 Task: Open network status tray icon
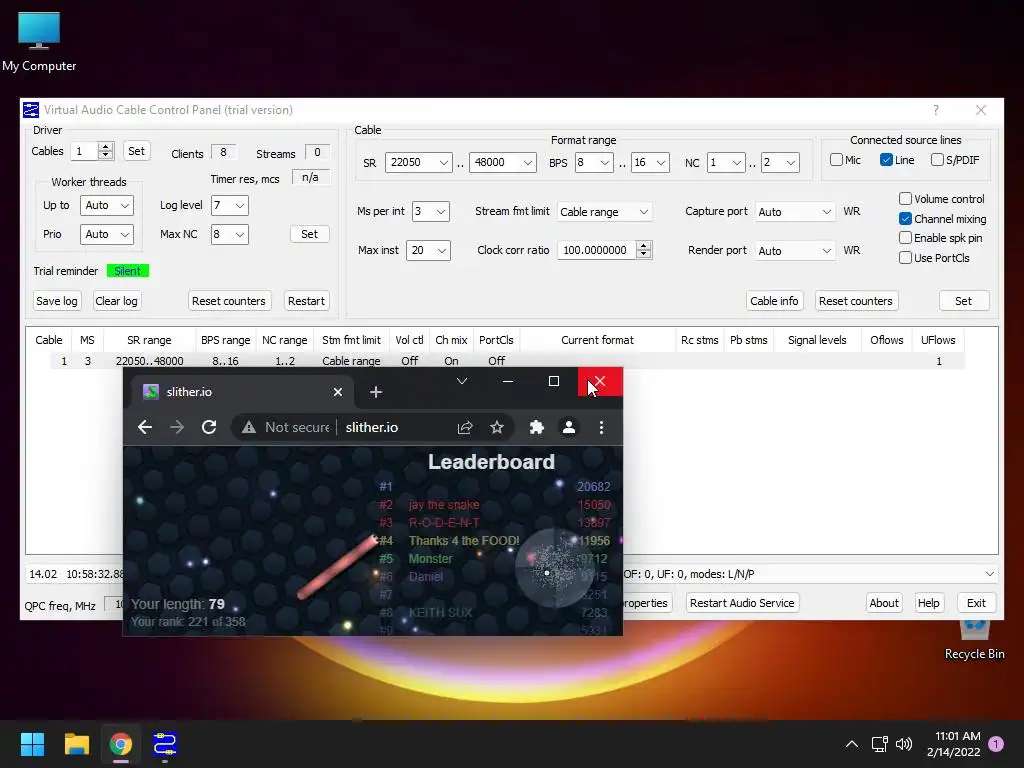click(x=879, y=744)
